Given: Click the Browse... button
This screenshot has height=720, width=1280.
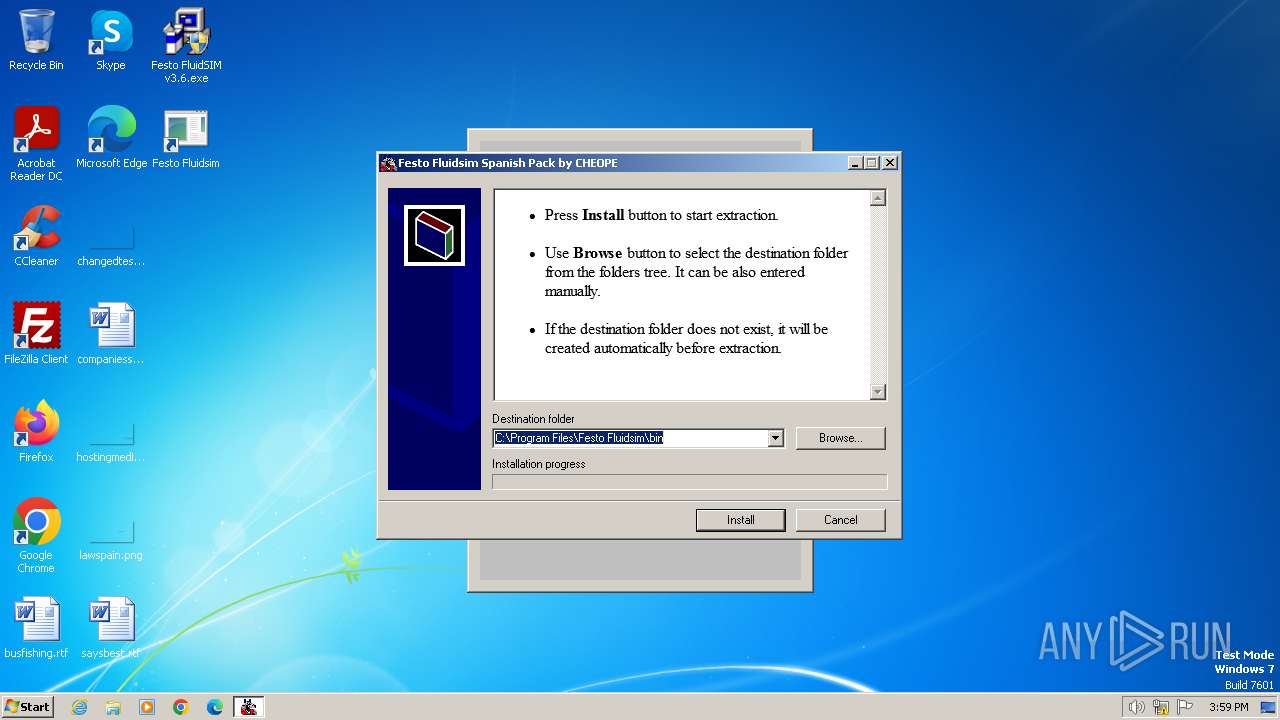Looking at the screenshot, I should click(841, 438).
